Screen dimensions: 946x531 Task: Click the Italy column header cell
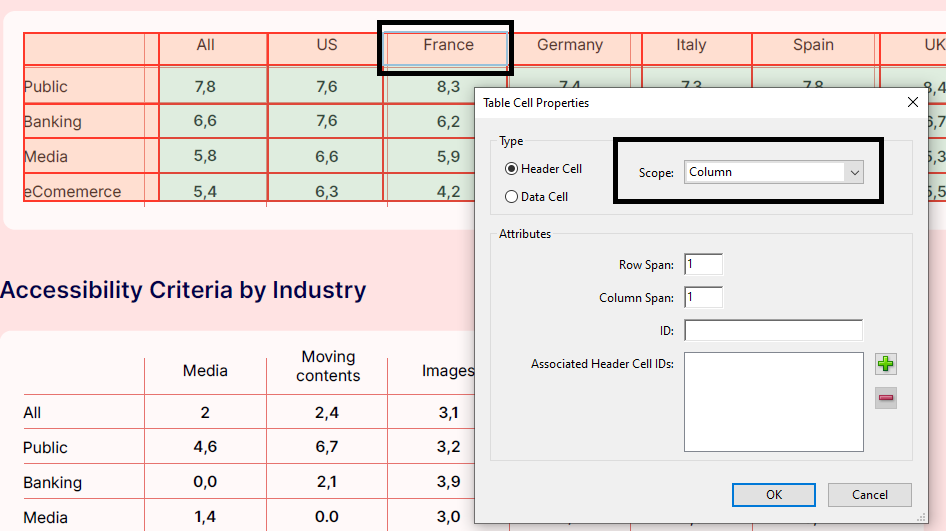click(x=691, y=46)
